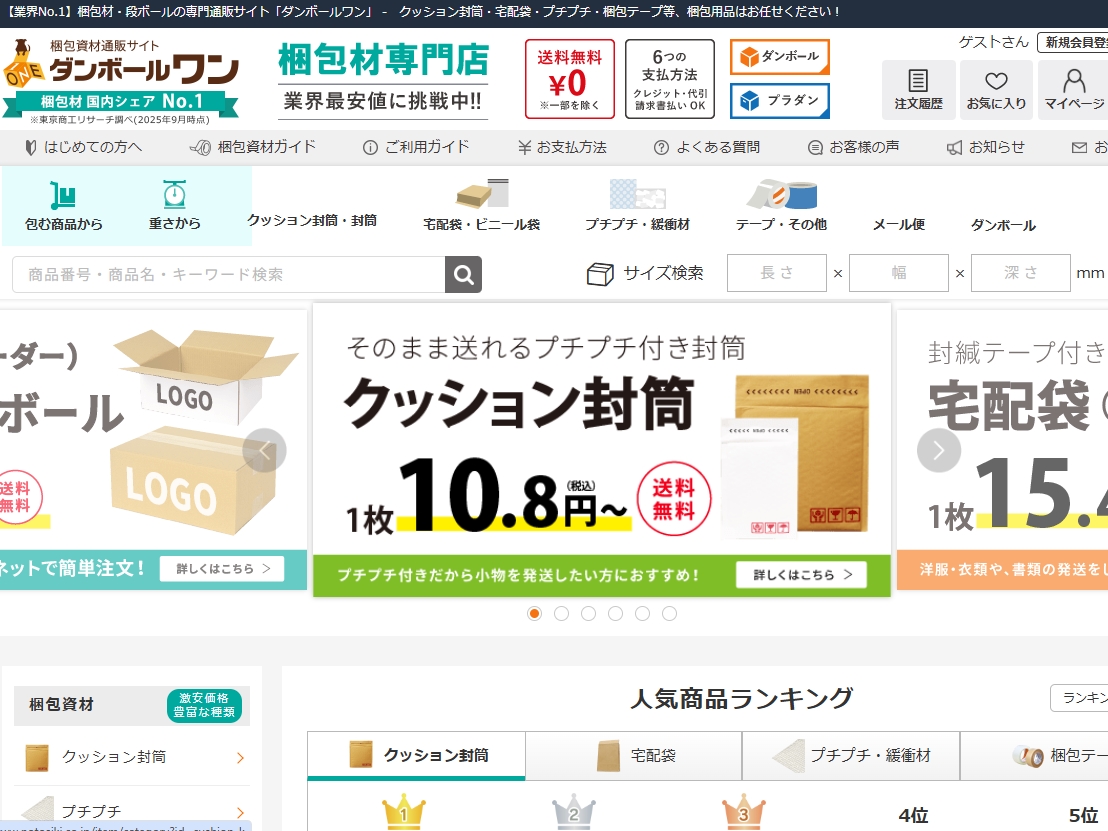The height and width of the screenshot is (831, 1108).
Task: Open the ランキング link near 人気商品ランキング
Action: (x=1085, y=698)
